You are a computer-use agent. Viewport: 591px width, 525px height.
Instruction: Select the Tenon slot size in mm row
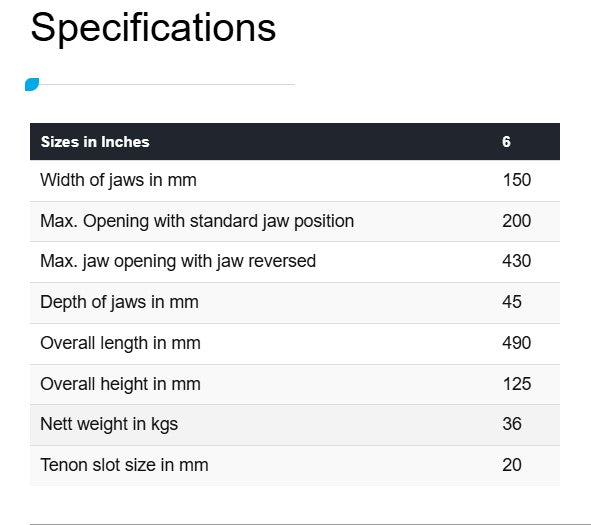tap(295, 466)
